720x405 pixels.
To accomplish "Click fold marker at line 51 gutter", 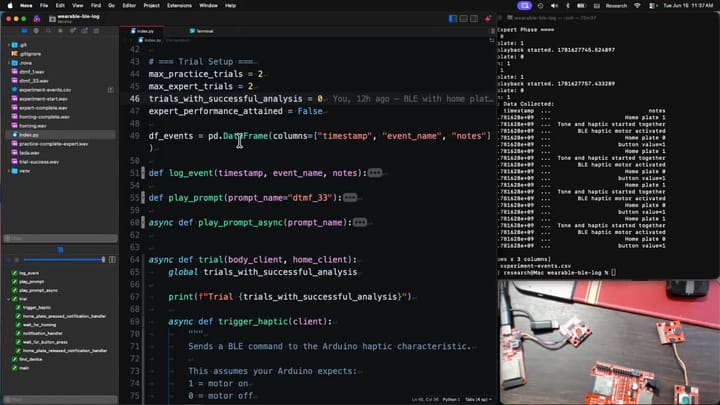I will 143,173.
